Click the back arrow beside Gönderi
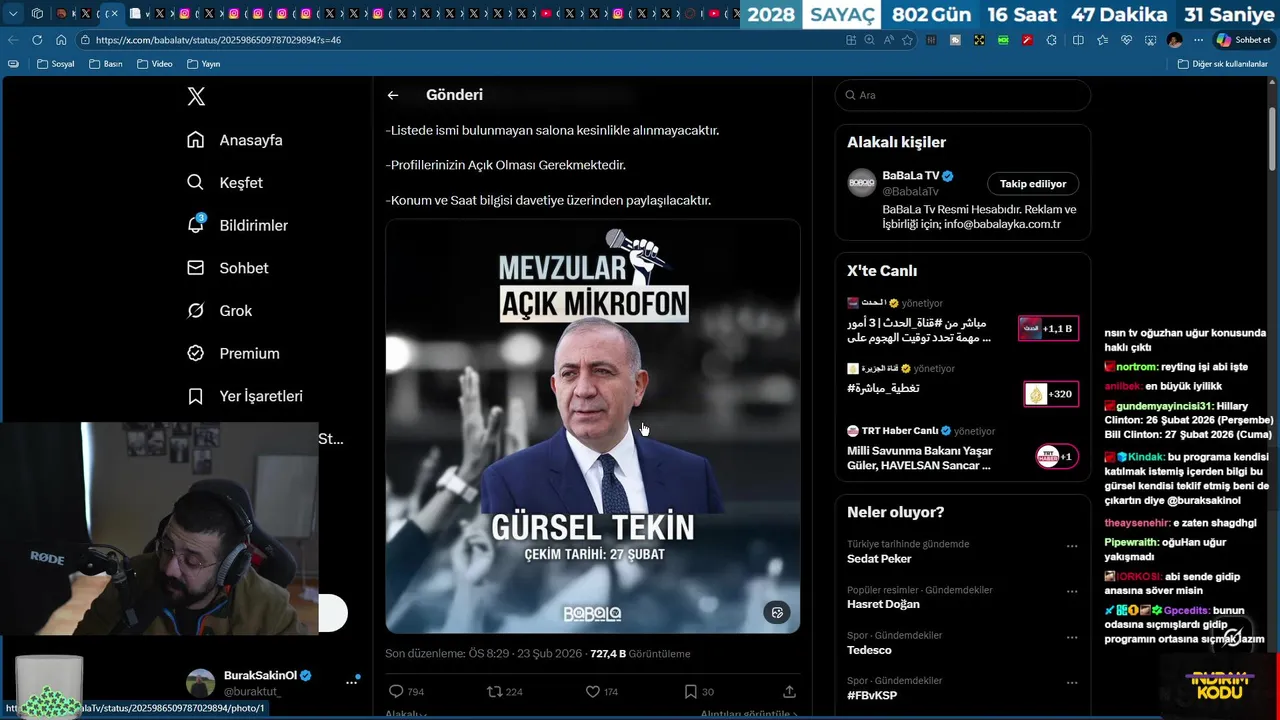The width and height of the screenshot is (1280, 720). [x=393, y=95]
